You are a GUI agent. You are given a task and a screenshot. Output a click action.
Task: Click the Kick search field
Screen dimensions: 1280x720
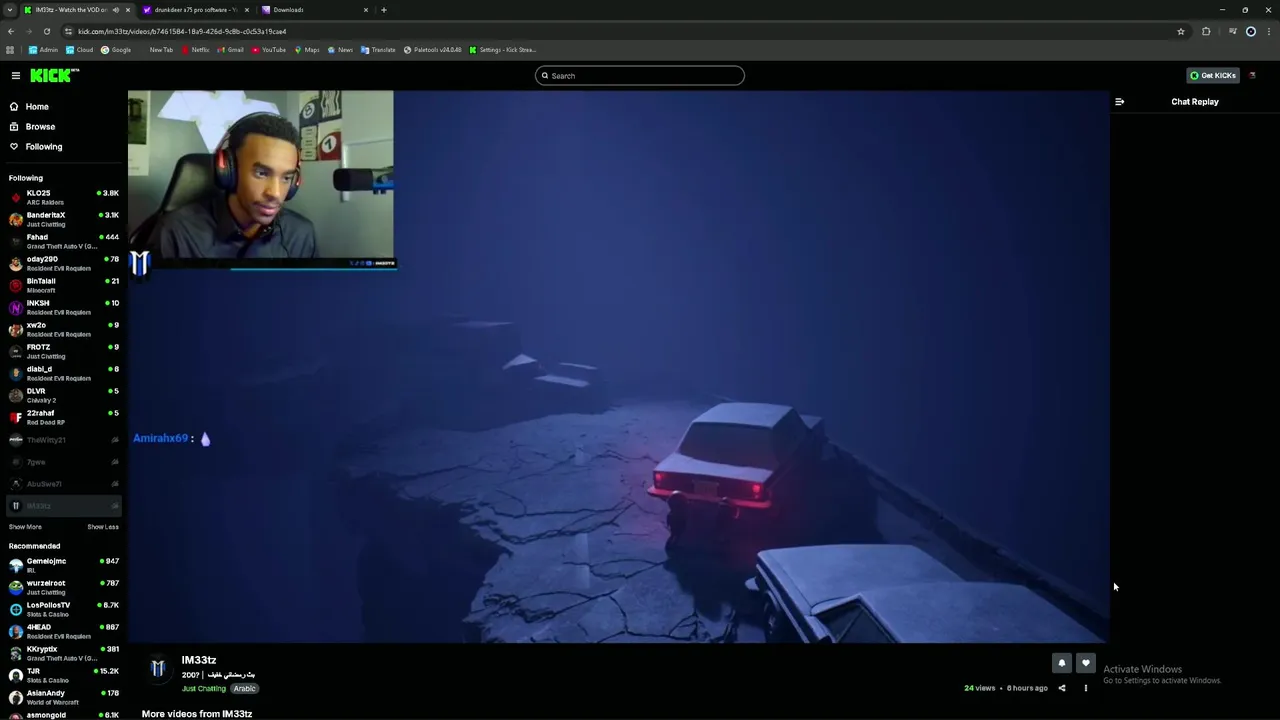pos(640,75)
